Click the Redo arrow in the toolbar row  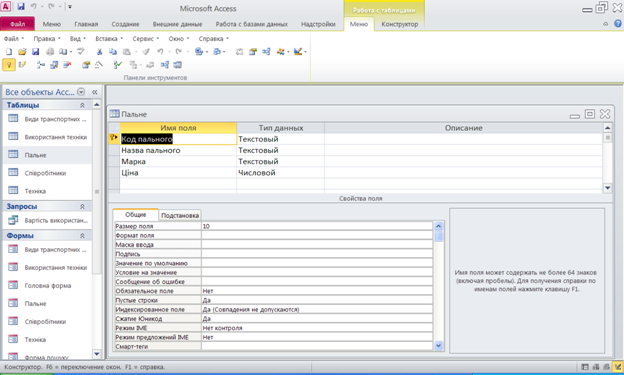tap(179, 51)
